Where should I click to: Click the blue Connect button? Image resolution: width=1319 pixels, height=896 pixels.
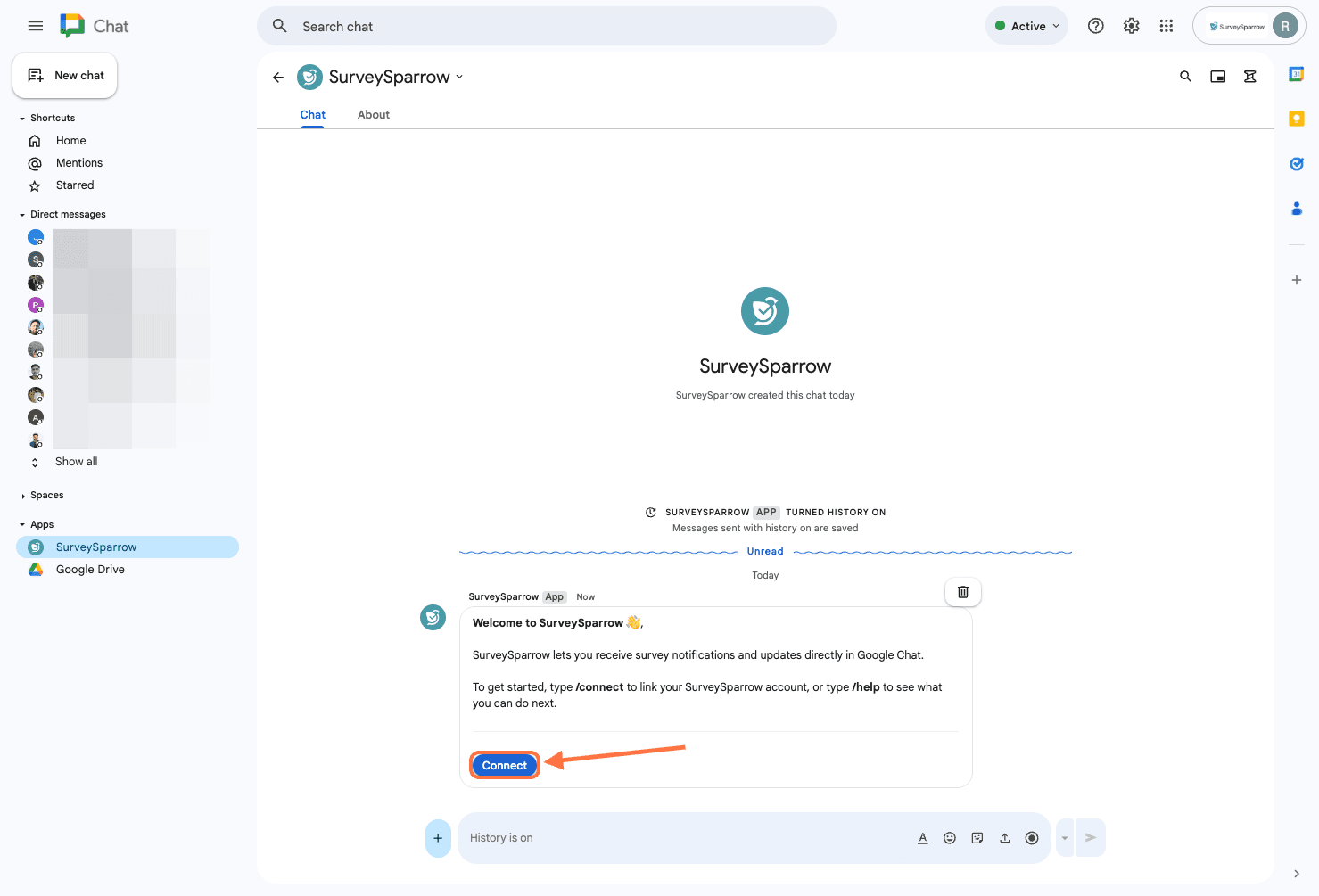505,766
